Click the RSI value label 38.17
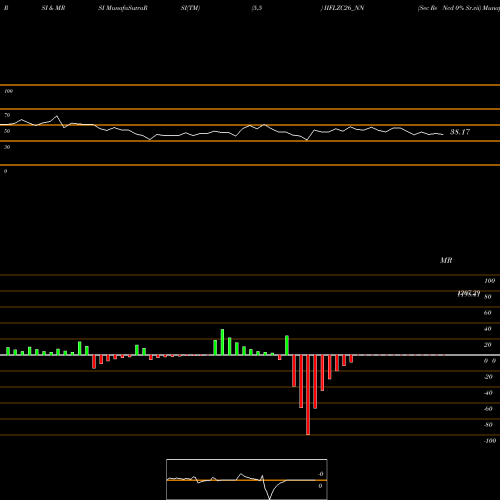 pyautogui.click(x=460, y=132)
